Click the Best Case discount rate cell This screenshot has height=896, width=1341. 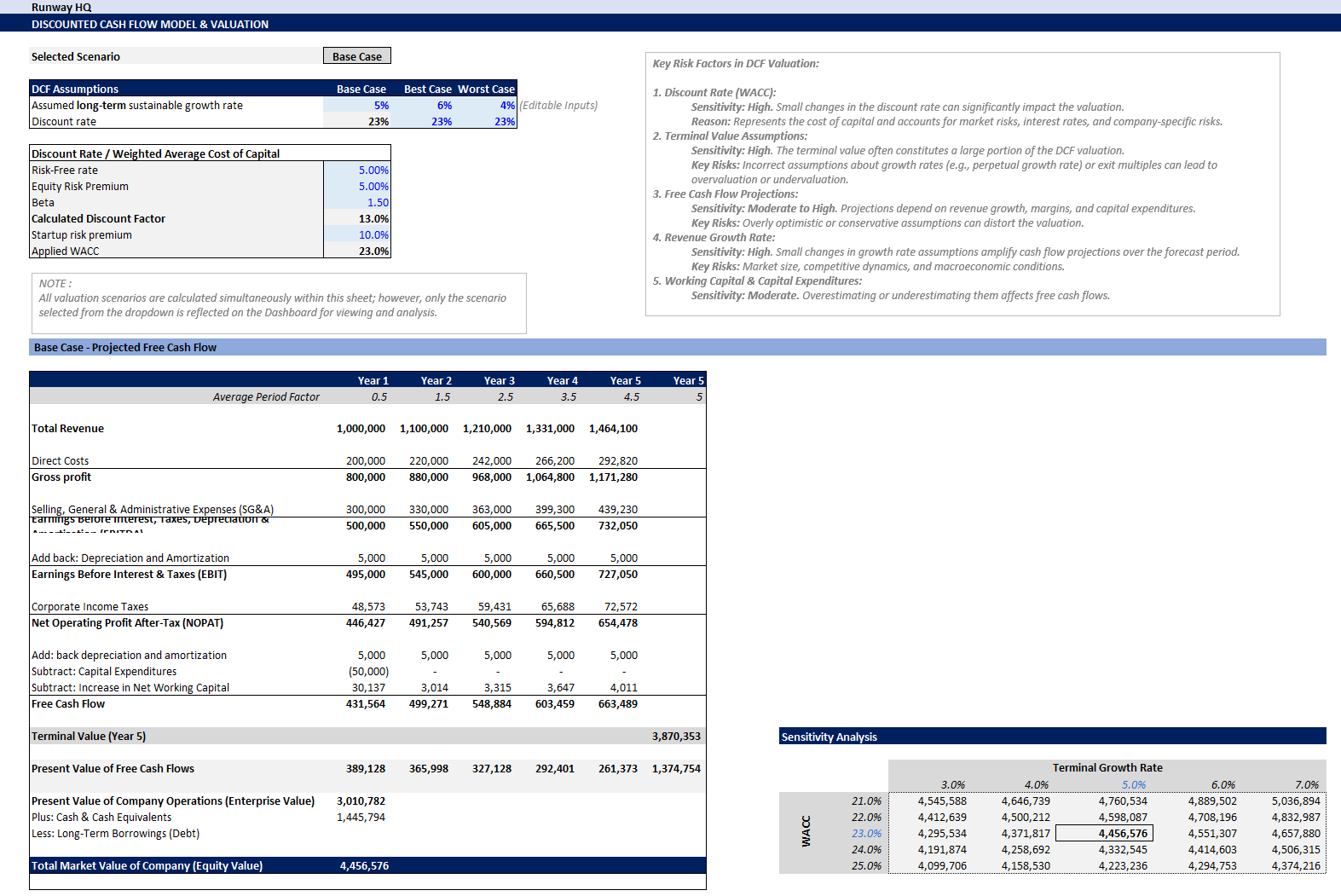423,122
